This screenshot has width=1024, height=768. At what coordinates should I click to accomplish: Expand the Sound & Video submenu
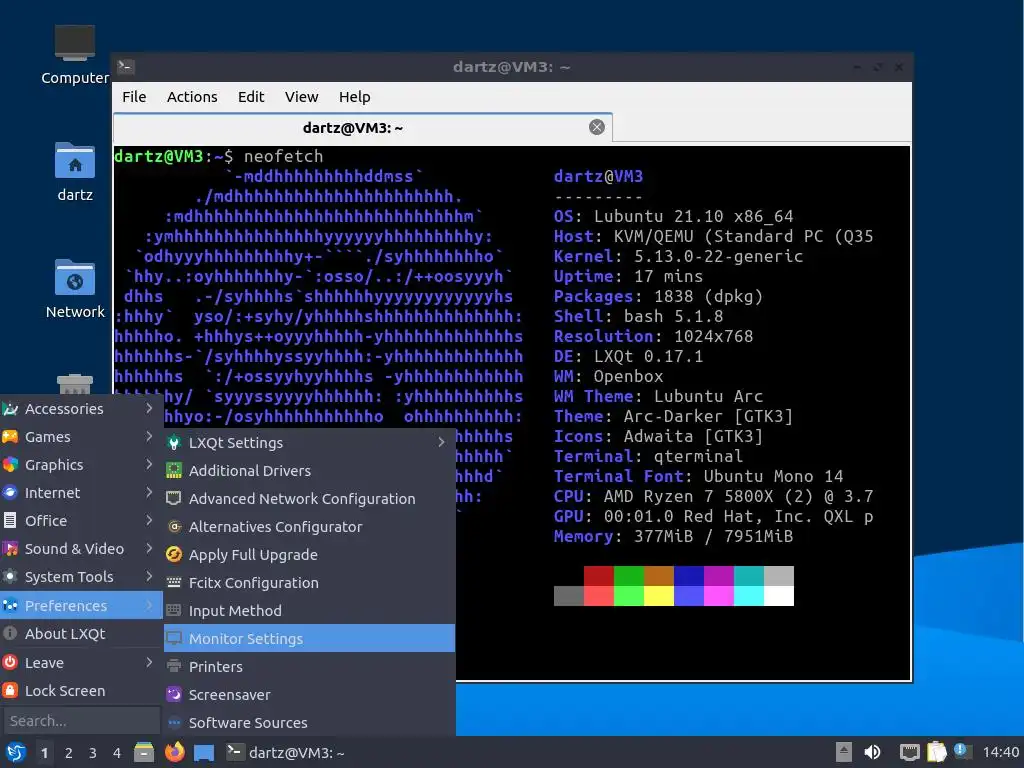(81, 549)
